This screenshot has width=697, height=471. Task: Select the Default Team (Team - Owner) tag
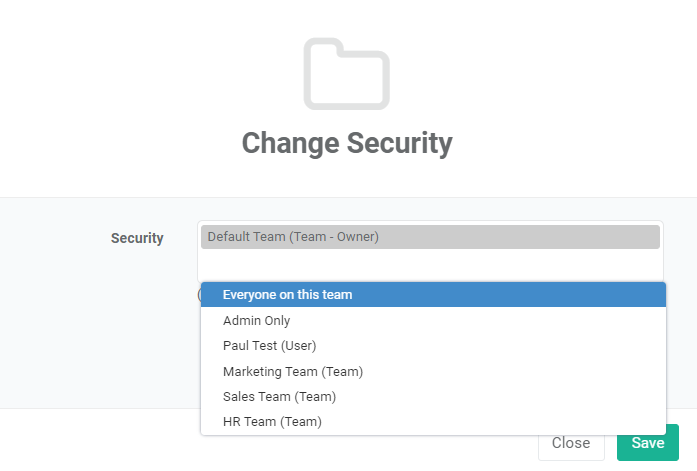click(x=430, y=237)
